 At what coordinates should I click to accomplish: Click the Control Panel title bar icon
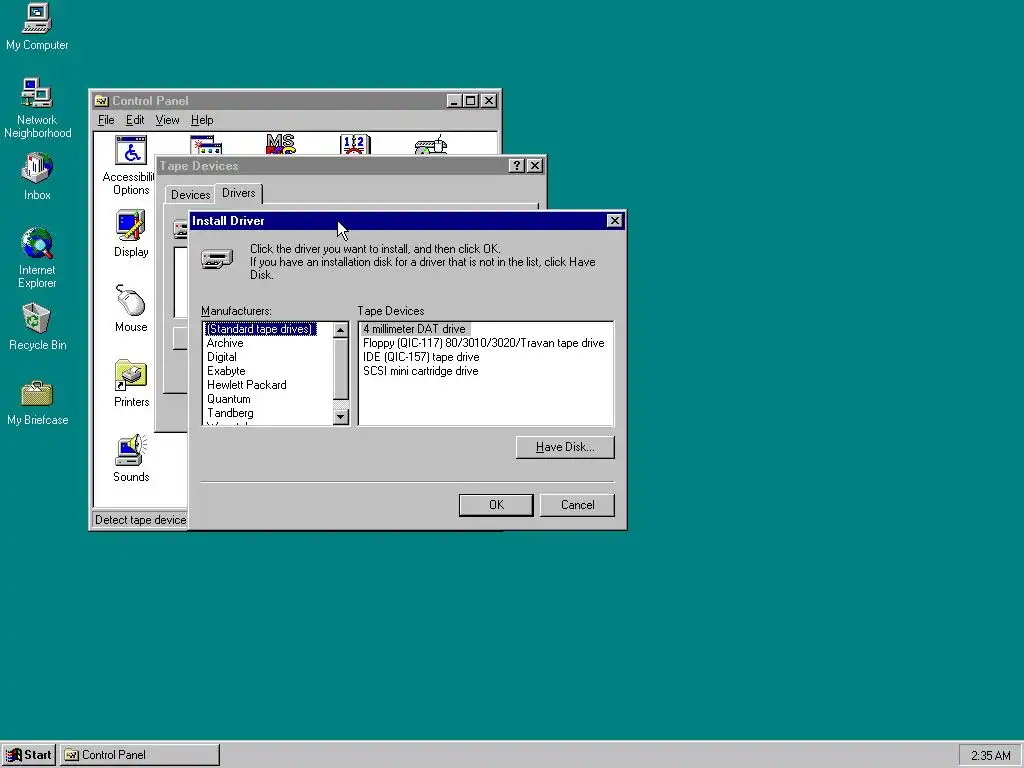coord(101,101)
